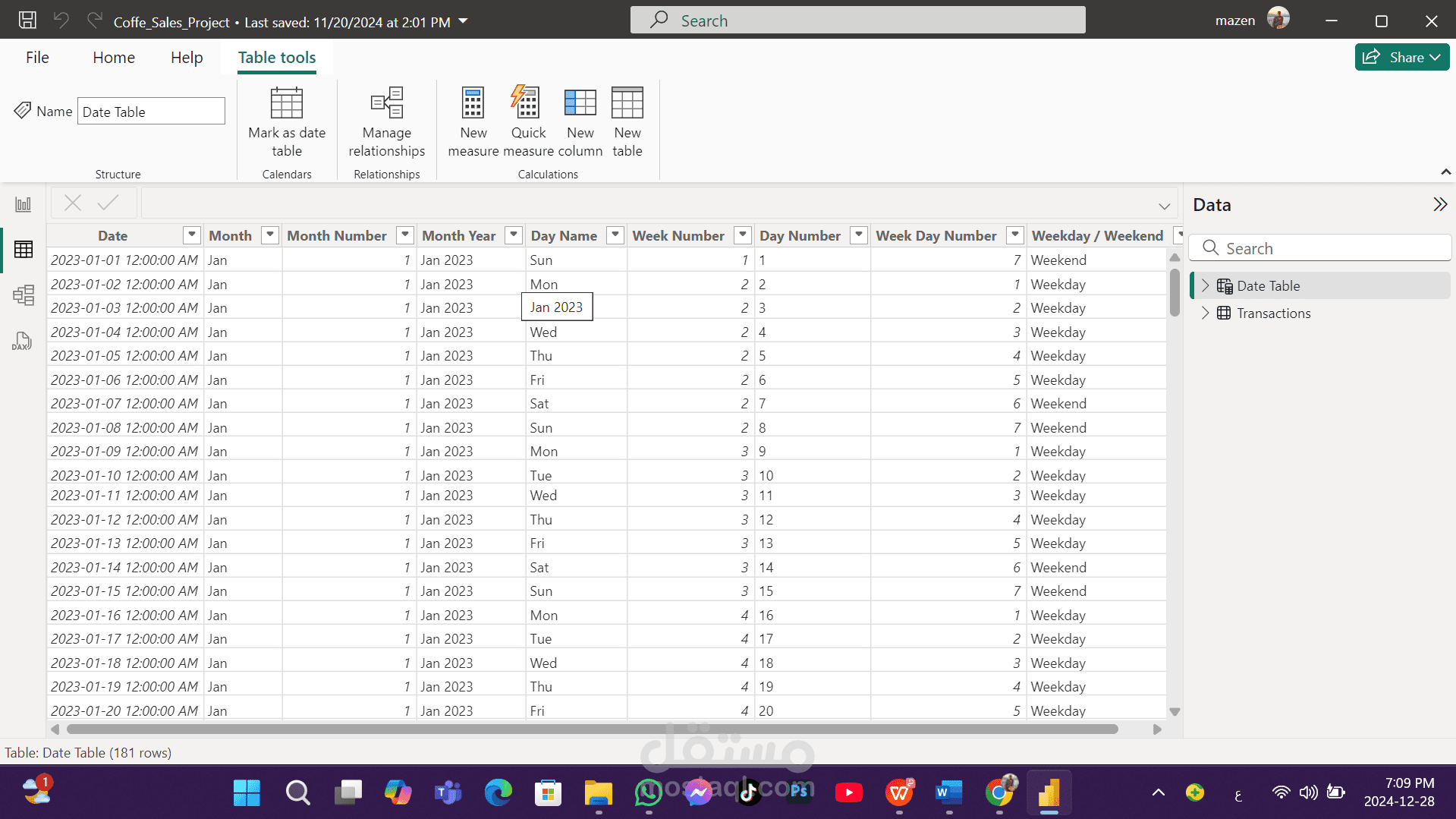Click scroll down arrow of table
Viewport: 1456px width, 819px height.
[1175, 712]
